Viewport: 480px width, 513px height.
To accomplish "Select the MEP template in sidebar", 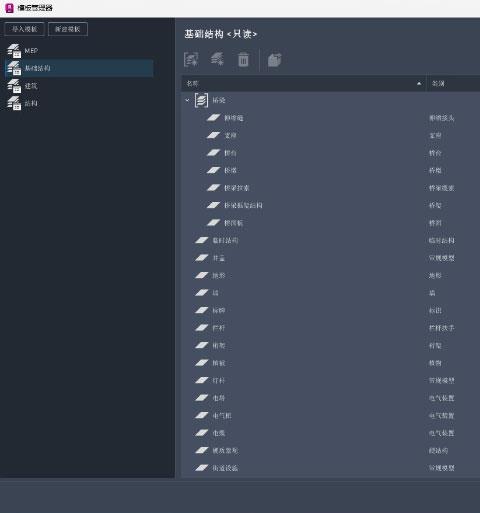I will 79,51.
